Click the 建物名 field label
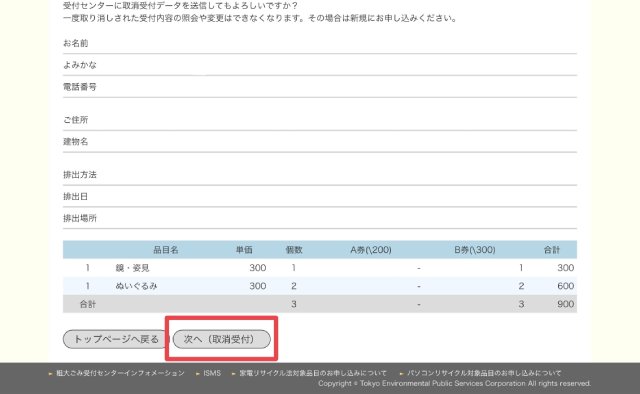 (x=76, y=142)
